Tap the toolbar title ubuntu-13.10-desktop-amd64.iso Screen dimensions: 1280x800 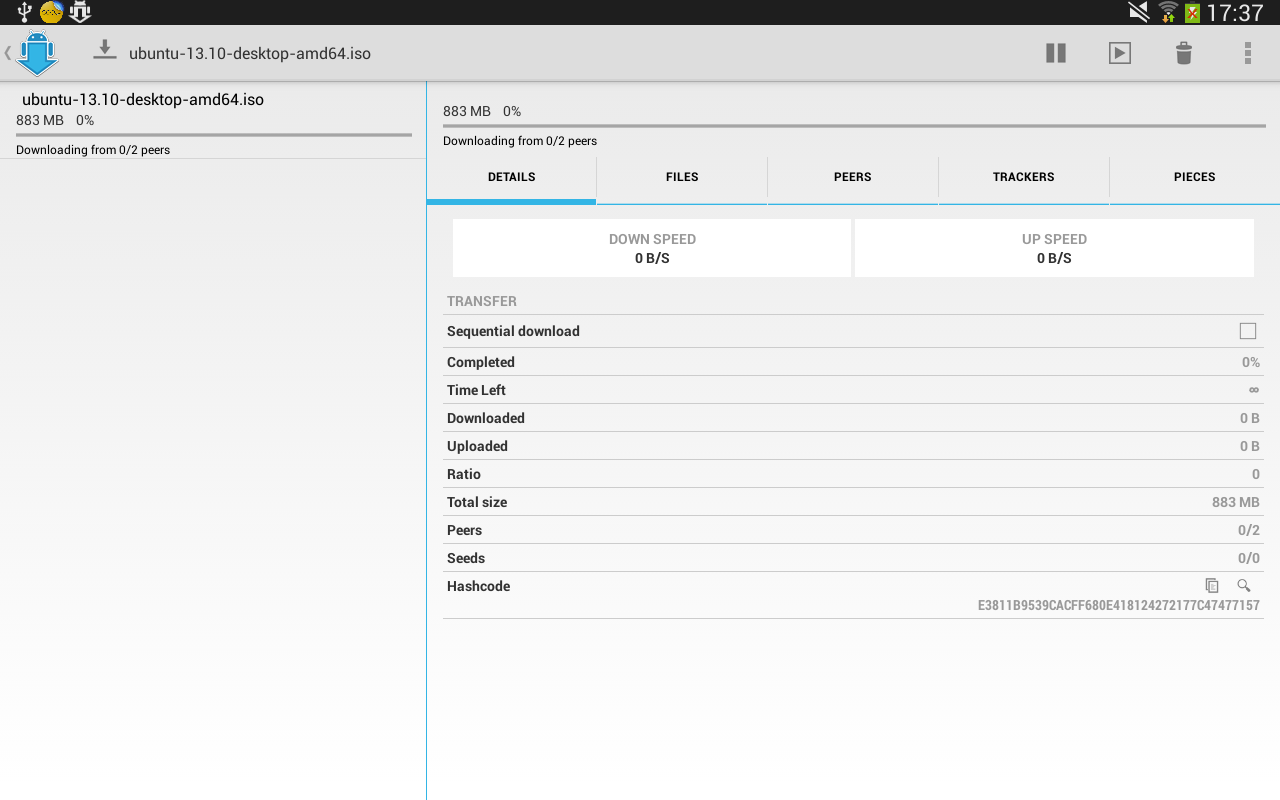[x=250, y=53]
